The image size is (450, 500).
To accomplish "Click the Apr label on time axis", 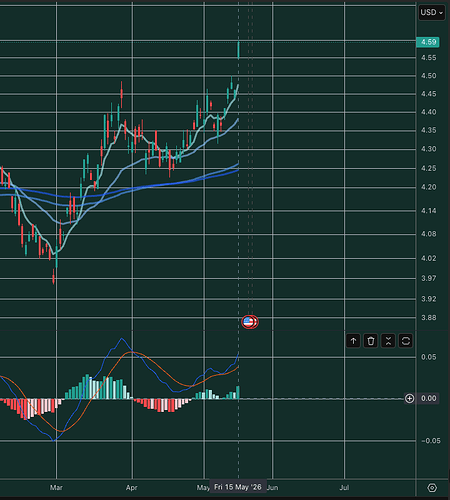I will point(132,488).
